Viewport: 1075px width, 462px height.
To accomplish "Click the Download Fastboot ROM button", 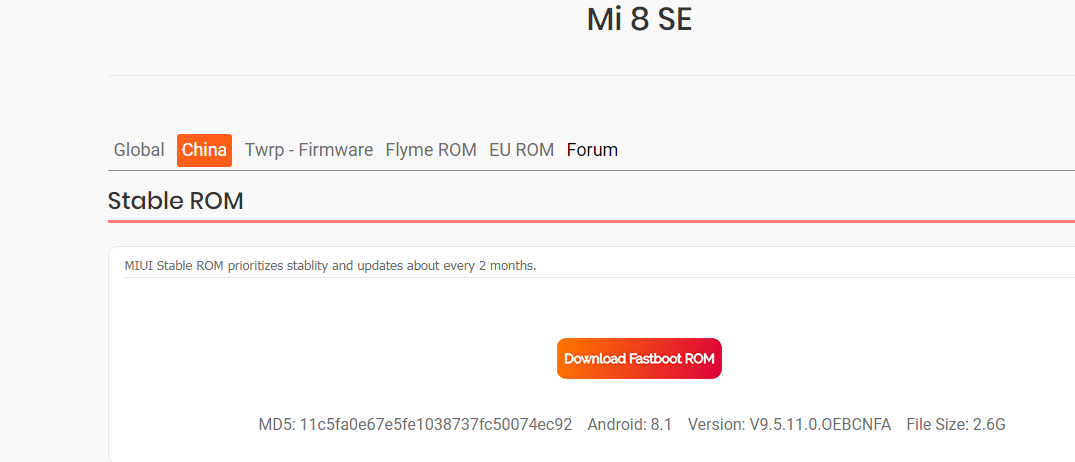I will [639, 359].
